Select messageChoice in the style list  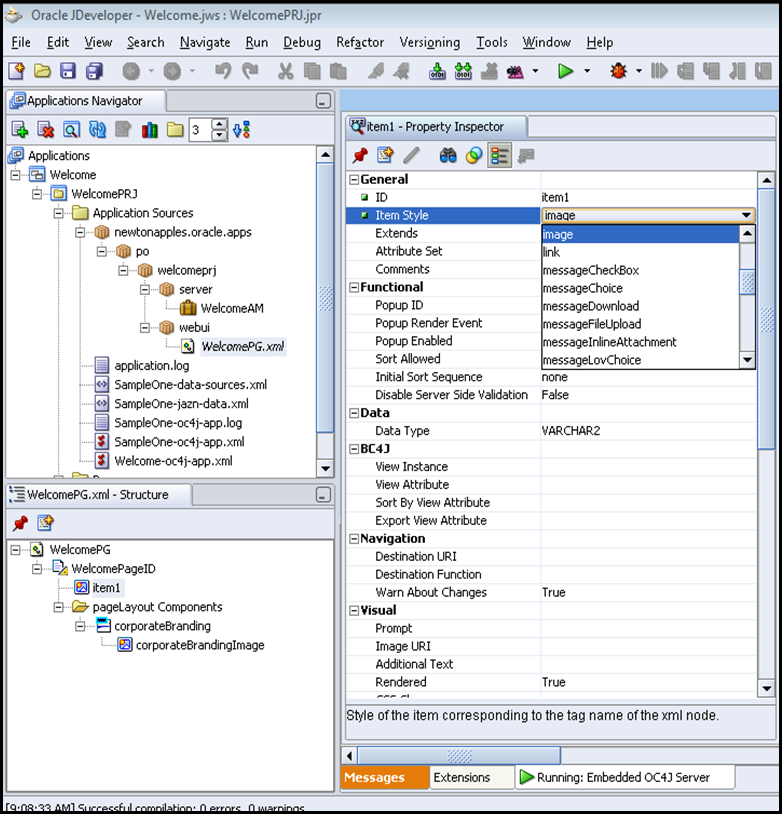640,288
